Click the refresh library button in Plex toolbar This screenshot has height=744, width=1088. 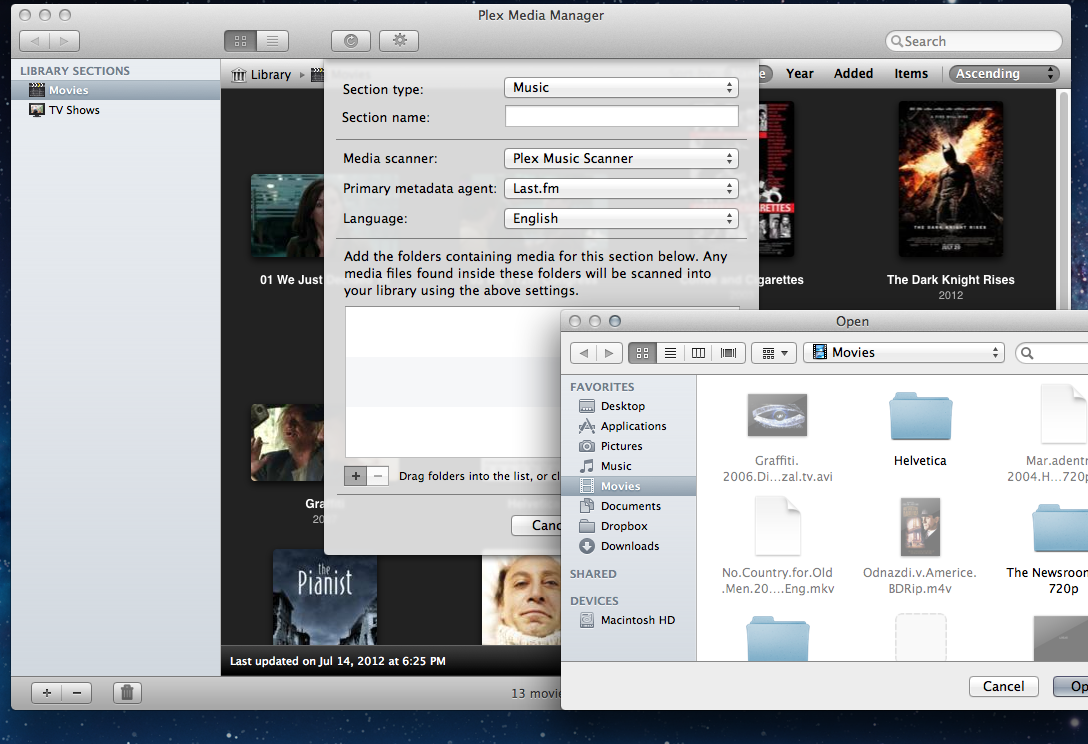pos(350,41)
